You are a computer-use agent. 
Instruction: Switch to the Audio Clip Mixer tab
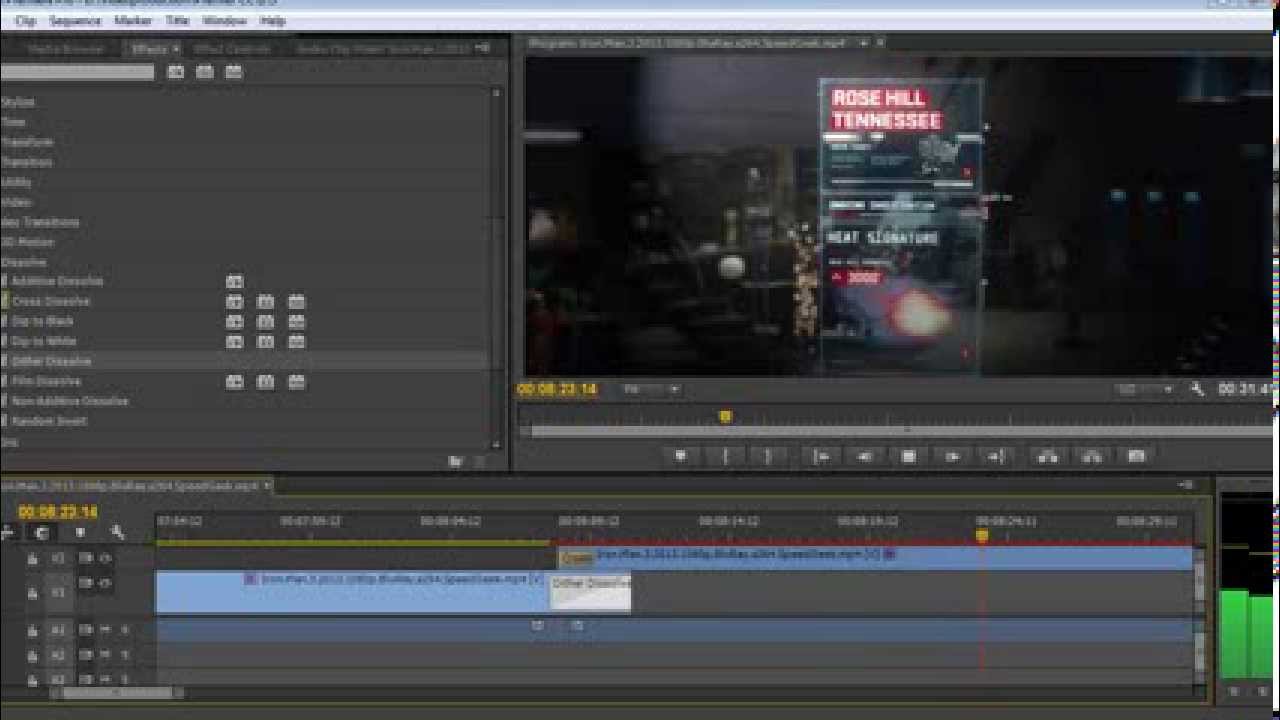click(383, 48)
